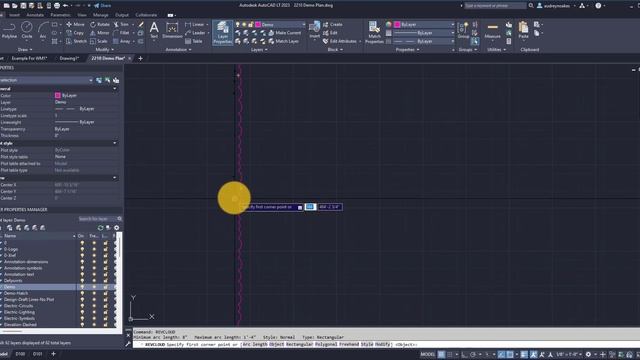Open the ByLayer color dropdown in Properties
Viewport: 640px width, 360px height.
(x=425, y=24)
